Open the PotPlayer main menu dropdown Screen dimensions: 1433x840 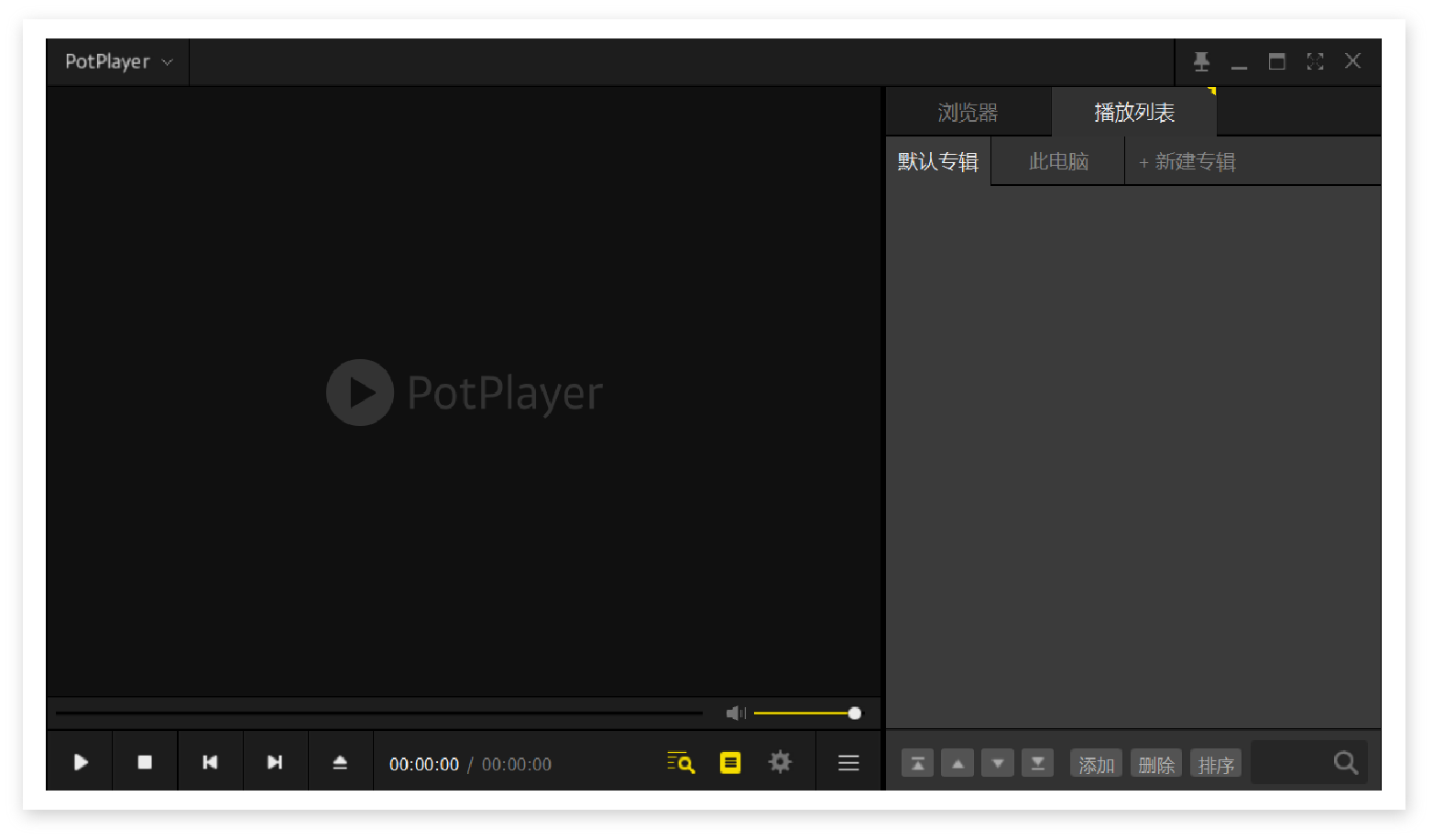tap(118, 61)
